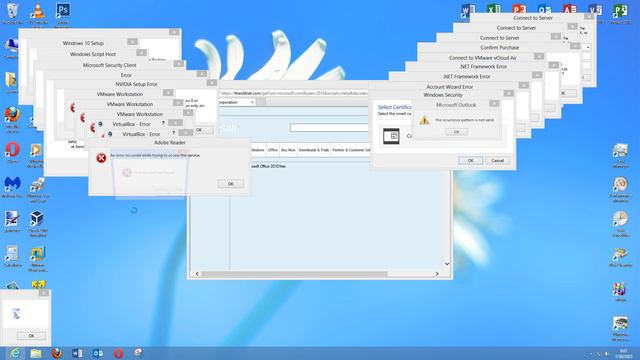Open the Project desktop shortcut

620,11
